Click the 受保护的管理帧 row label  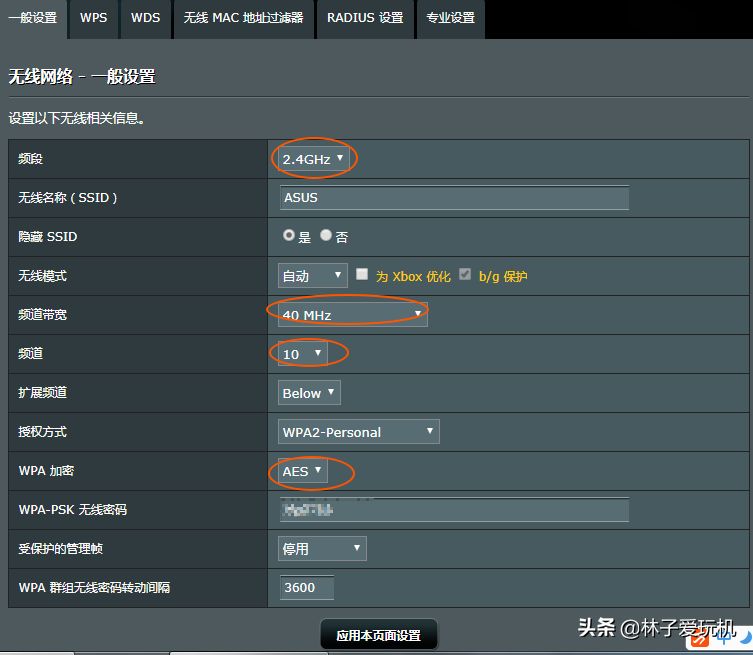point(61,549)
